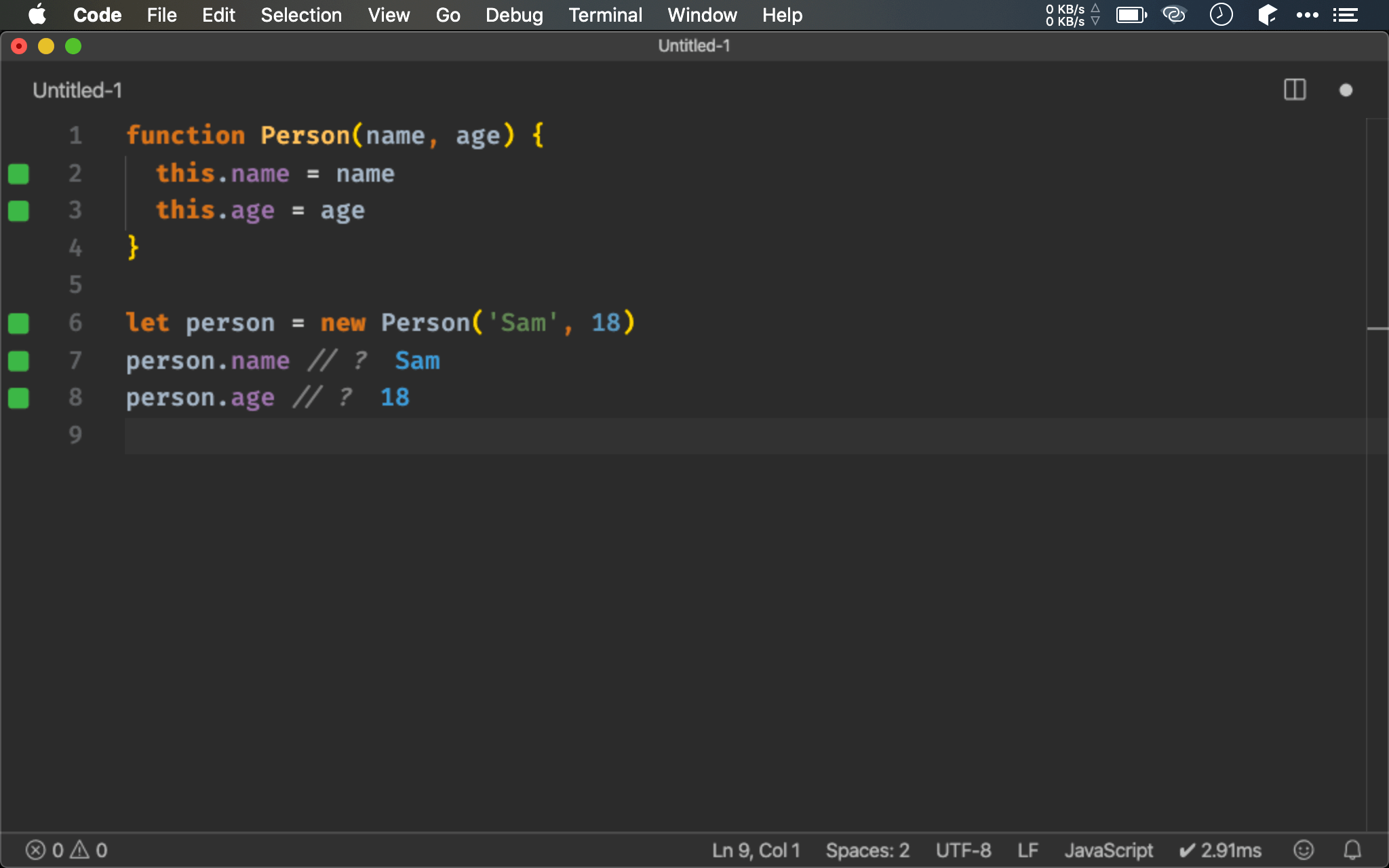Click the errors count icon in status bar
The image size is (1389, 868).
tap(36, 850)
